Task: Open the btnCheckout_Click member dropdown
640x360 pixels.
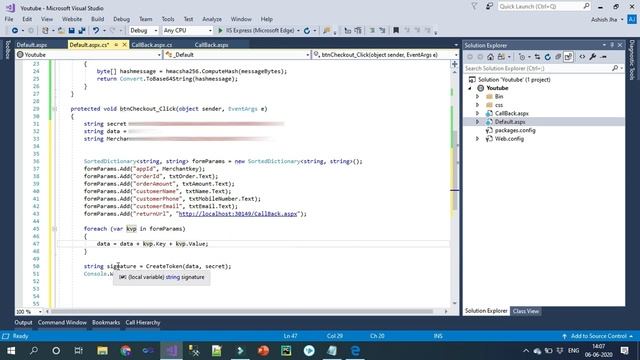Action: [x=456, y=55]
